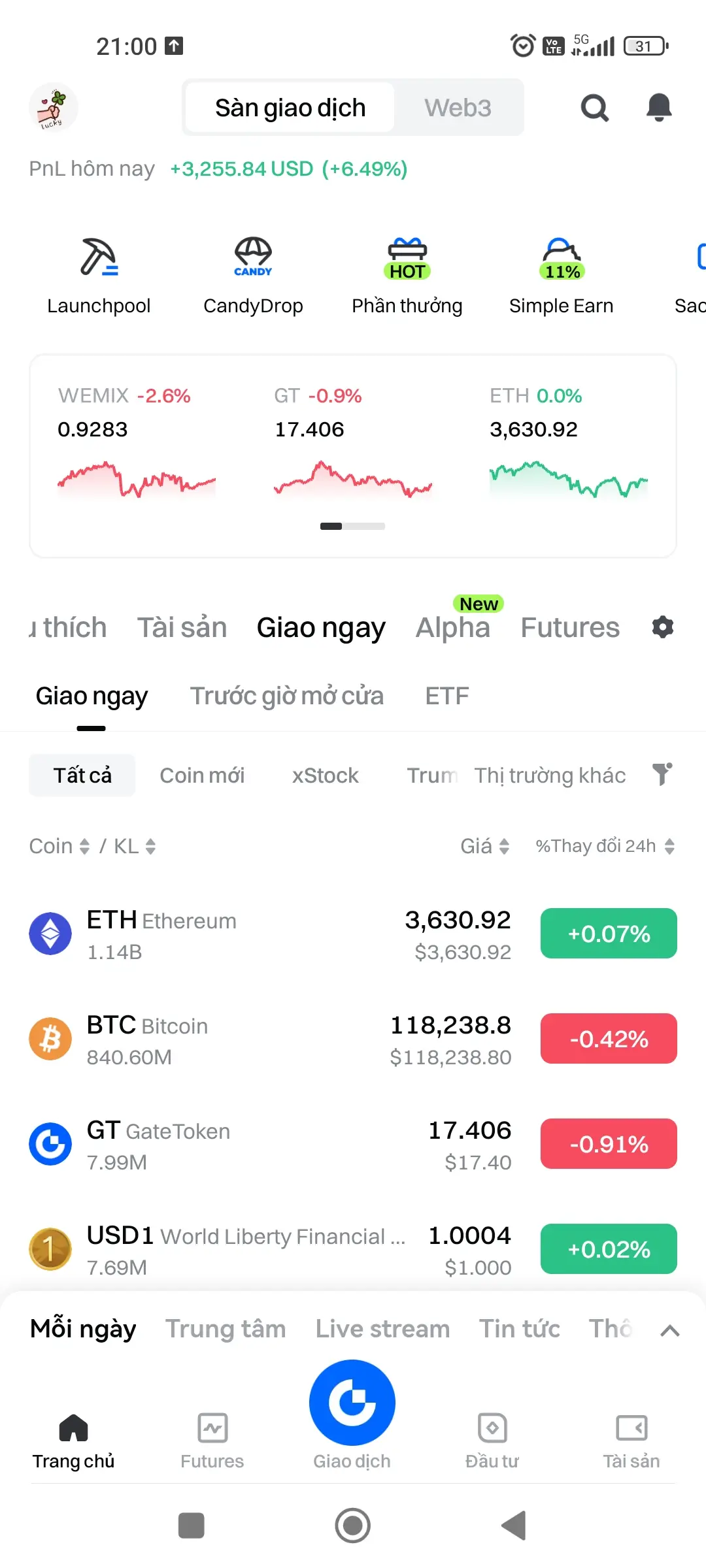Open CandyDrop parachute icon

253,257
